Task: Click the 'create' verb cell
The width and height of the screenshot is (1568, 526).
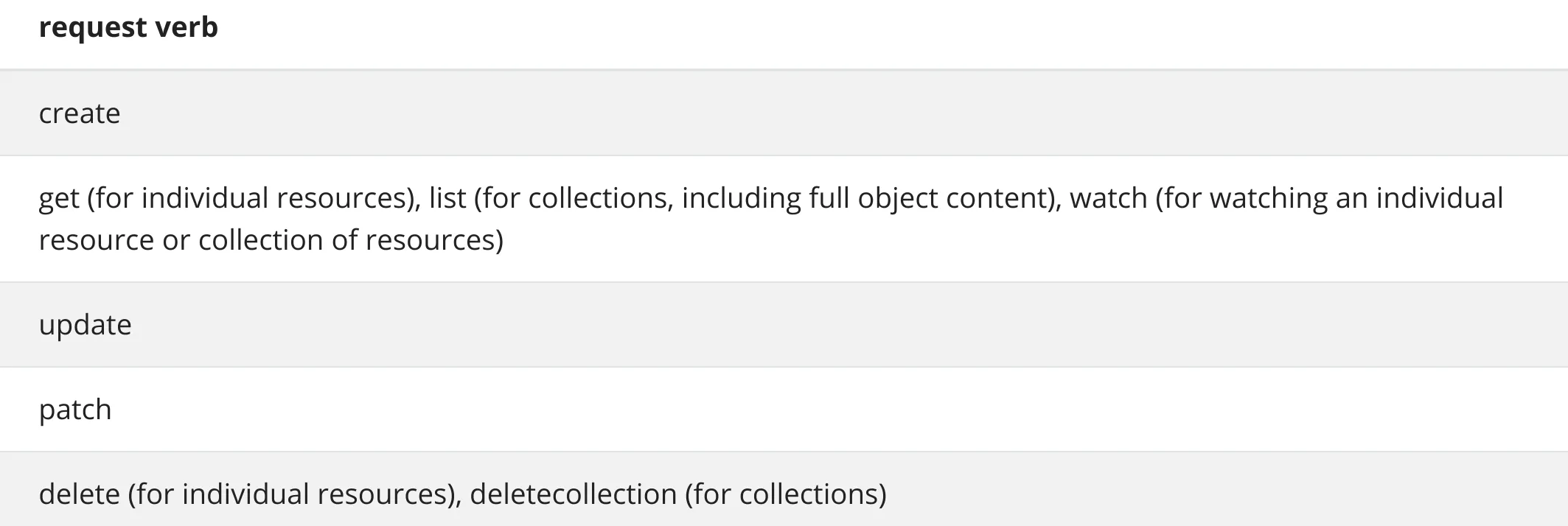Action: [80, 113]
